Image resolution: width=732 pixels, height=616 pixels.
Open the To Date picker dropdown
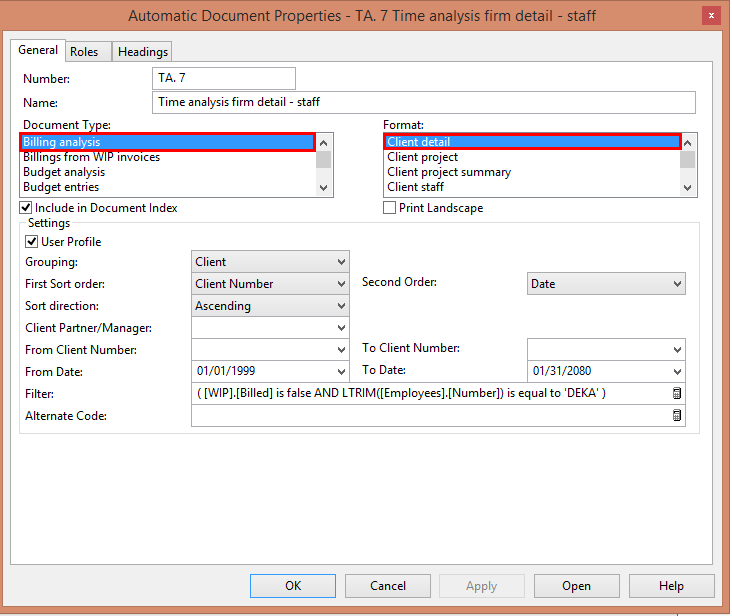677,371
